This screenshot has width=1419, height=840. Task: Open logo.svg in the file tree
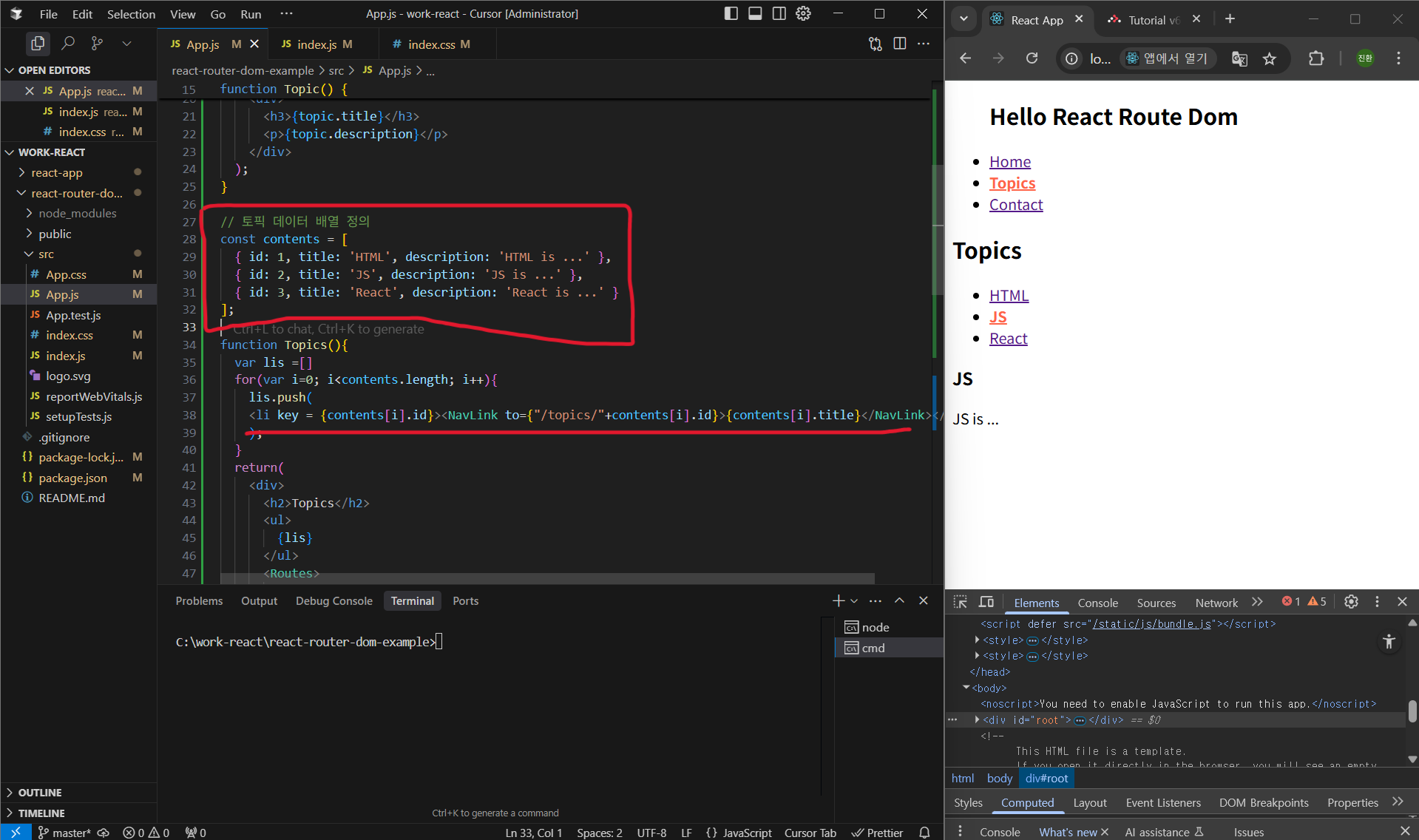point(78,376)
